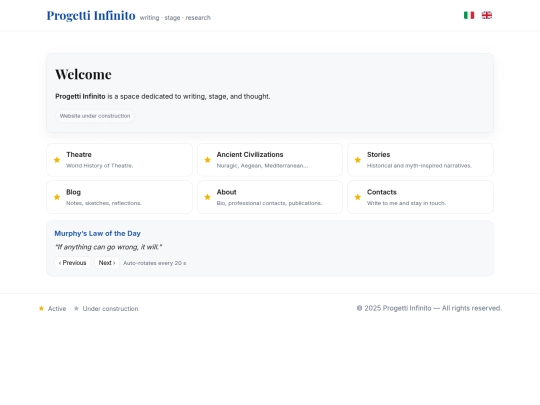
Task: Show the previous Murphy's Law quote
Action: click(73, 263)
